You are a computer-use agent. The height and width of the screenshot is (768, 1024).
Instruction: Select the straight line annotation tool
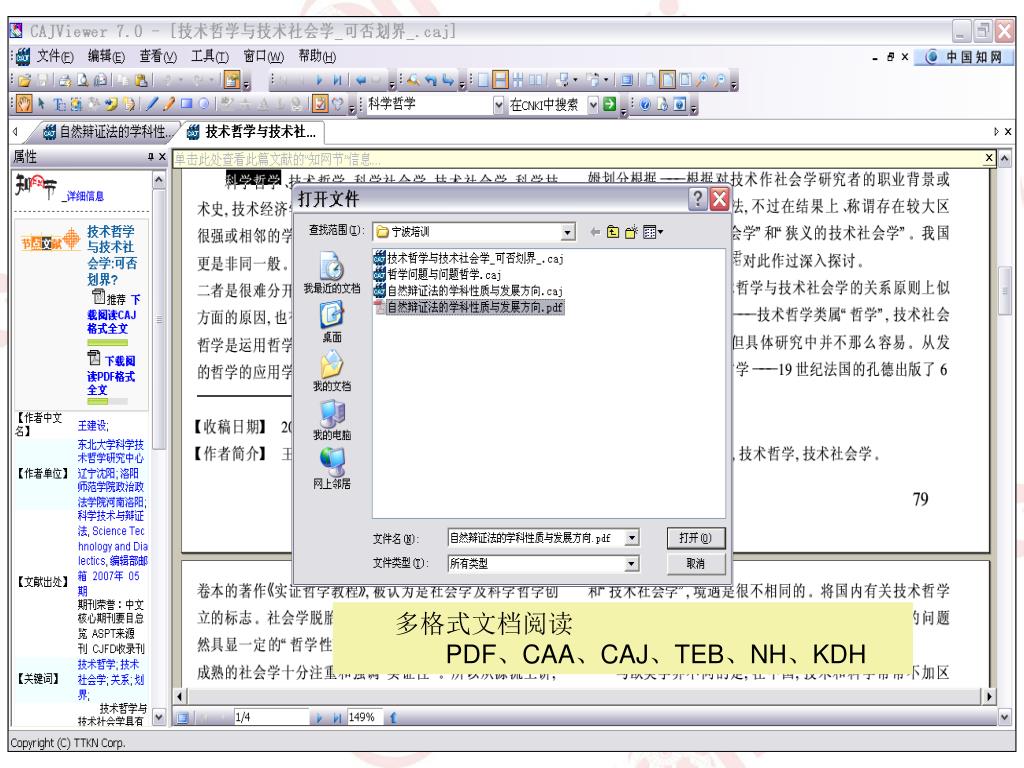[152, 104]
